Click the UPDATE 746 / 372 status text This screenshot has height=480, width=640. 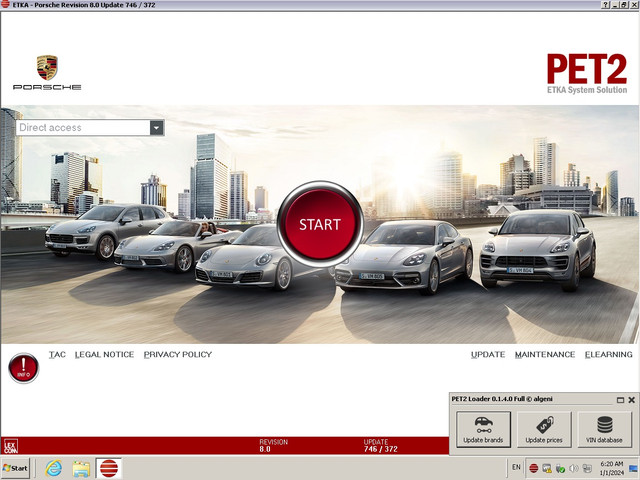(x=380, y=446)
